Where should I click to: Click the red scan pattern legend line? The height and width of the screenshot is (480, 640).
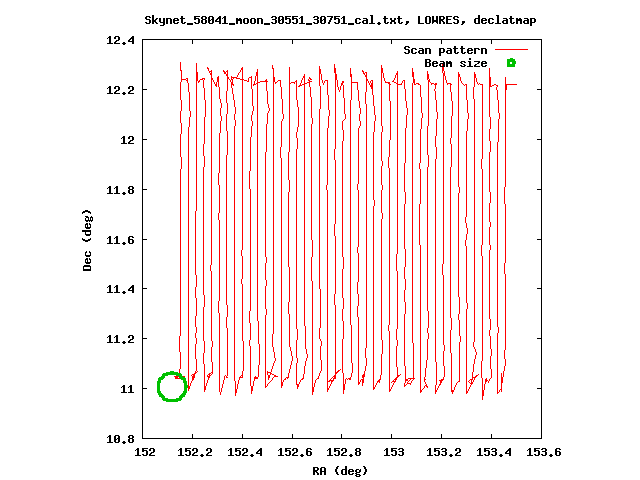tap(511, 50)
